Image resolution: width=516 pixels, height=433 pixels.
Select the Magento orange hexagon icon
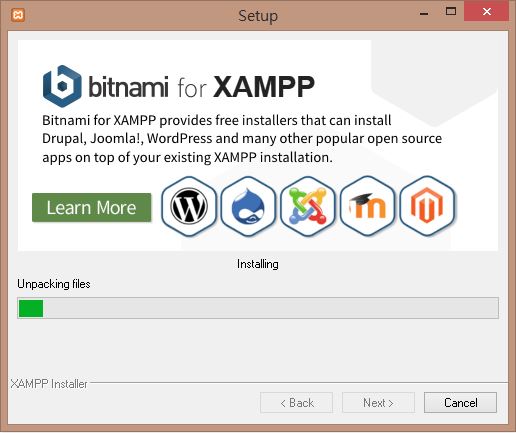[427, 206]
